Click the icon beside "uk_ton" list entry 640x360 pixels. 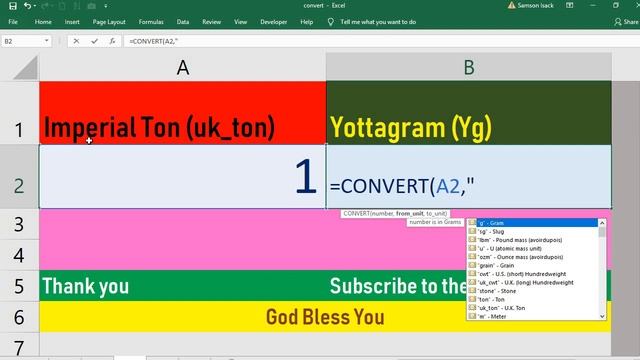click(x=472, y=308)
